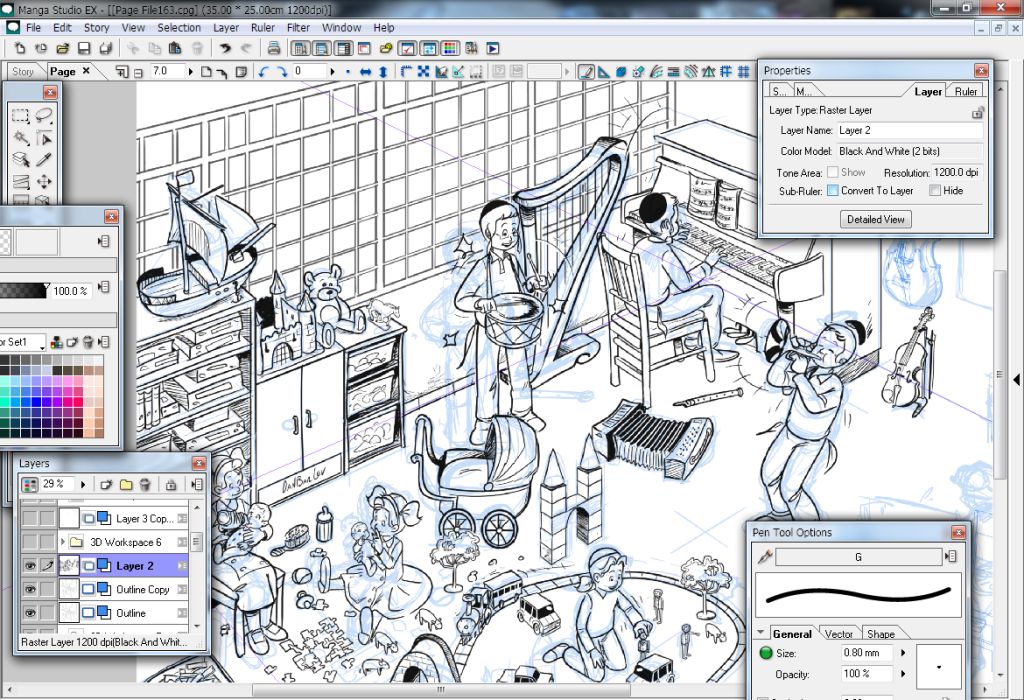The height and width of the screenshot is (700, 1024).
Task: Click the Lock Layer icon in Layers panel
Action: coord(171,485)
